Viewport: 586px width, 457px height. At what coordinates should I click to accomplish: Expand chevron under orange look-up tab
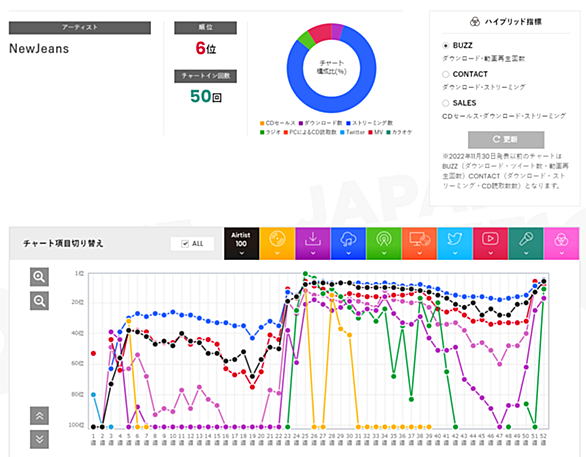click(x=419, y=253)
